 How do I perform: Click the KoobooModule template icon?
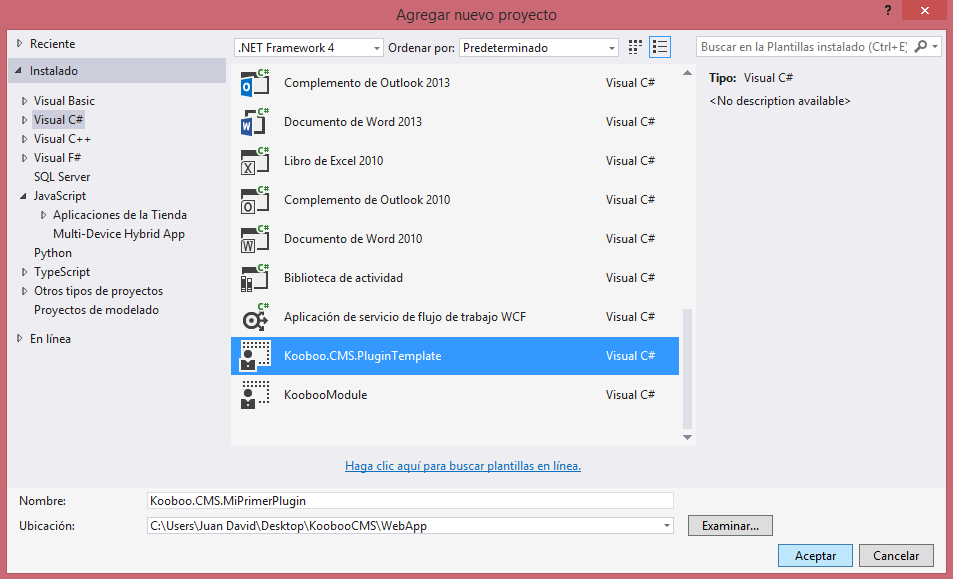point(255,394)
